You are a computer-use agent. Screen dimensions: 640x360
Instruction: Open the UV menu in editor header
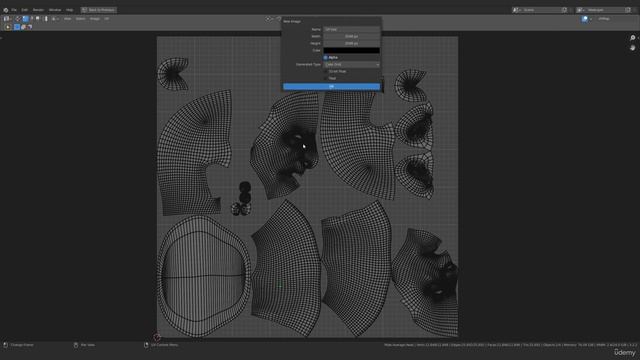pyautogui.click(x=107, y=19)
